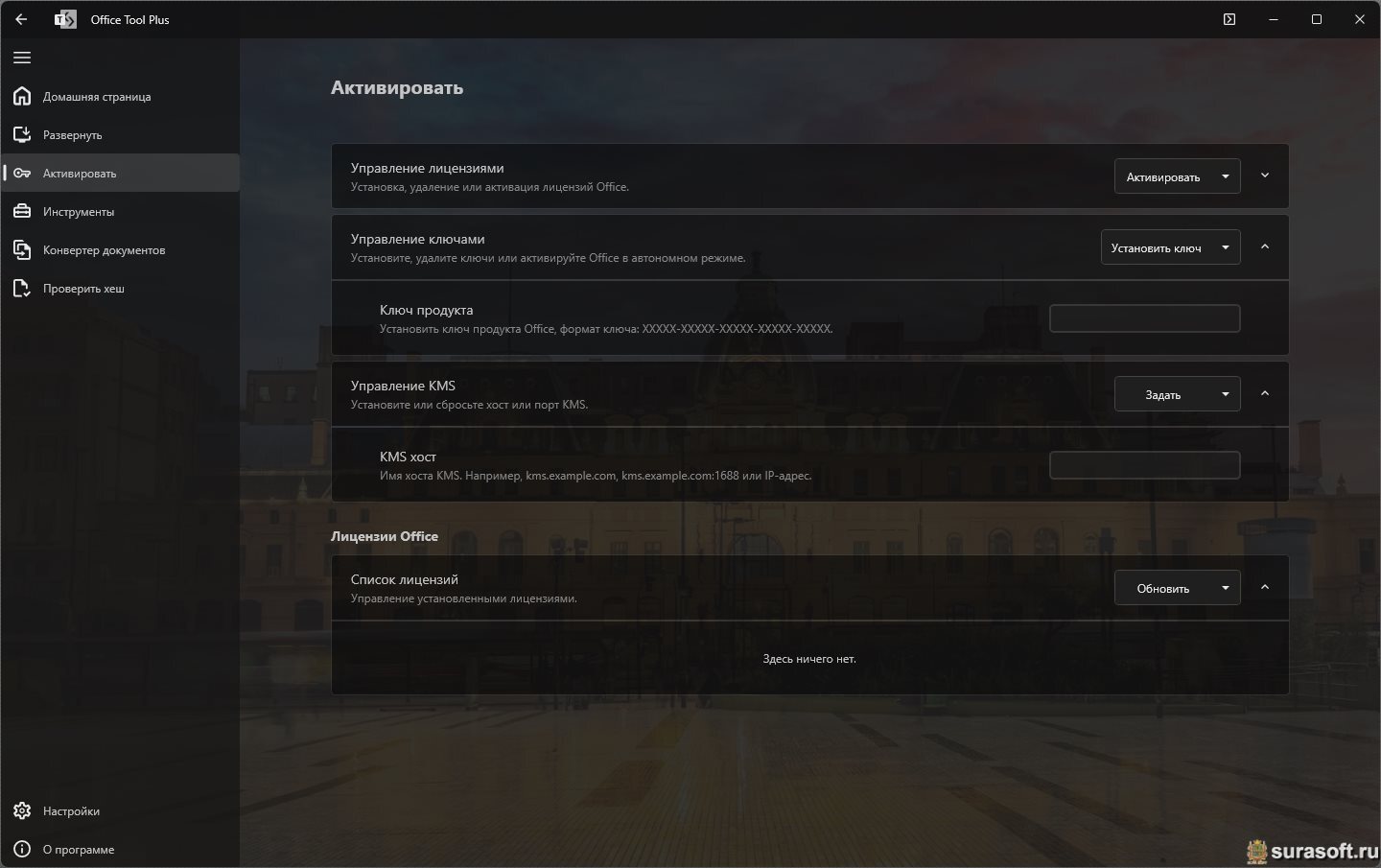Minimize the Office Tool Plus window

tap(1274, 19)
